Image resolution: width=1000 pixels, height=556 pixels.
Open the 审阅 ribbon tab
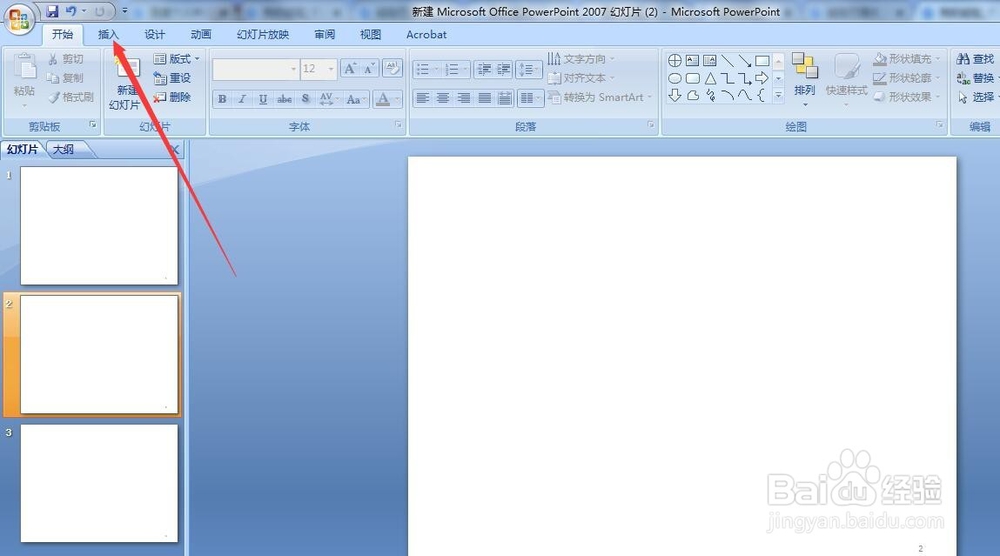(325, 34)
